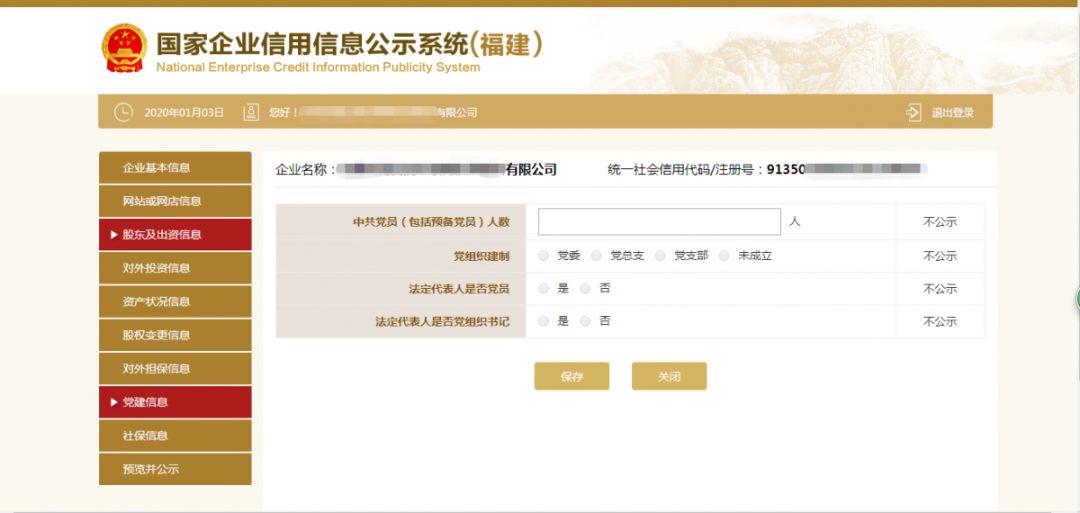Viewport: 1080px width, 513px height.
Task: Select 否 for 法定代表人是否党员
Action: click(585, 289)
